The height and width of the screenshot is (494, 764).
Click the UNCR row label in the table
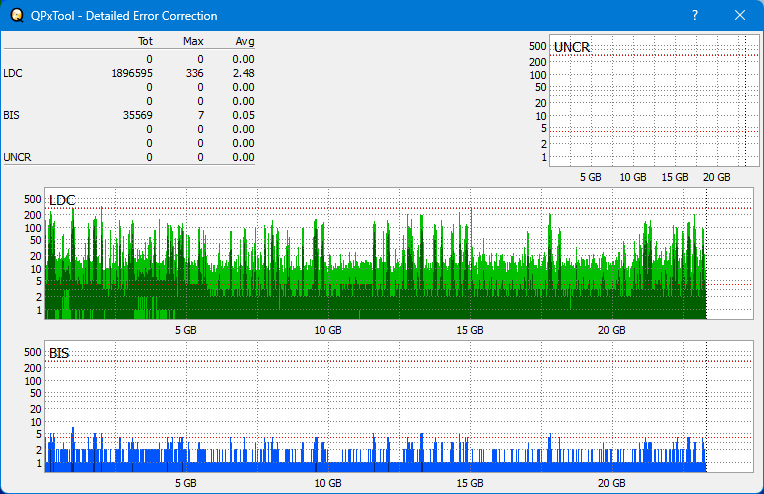pyautogui.click(x=17, y=157)
